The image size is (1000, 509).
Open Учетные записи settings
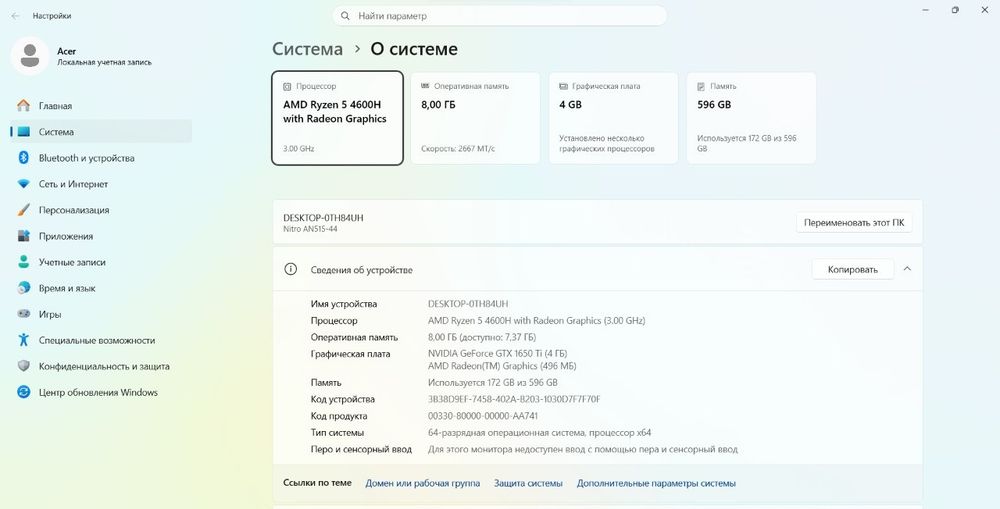(x=101, y=262)
